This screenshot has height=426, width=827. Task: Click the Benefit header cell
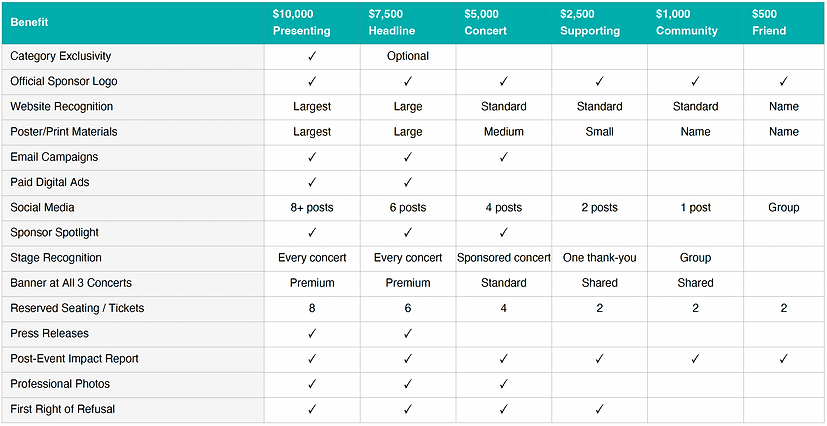coord(30,23)
